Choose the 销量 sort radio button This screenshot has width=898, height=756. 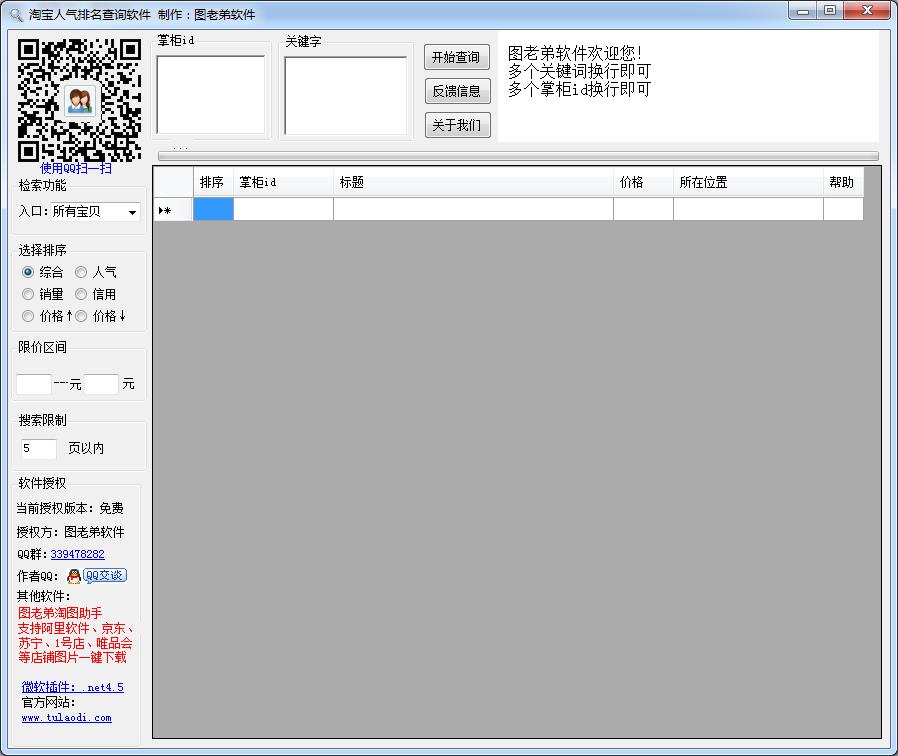(x=28, y=294)
